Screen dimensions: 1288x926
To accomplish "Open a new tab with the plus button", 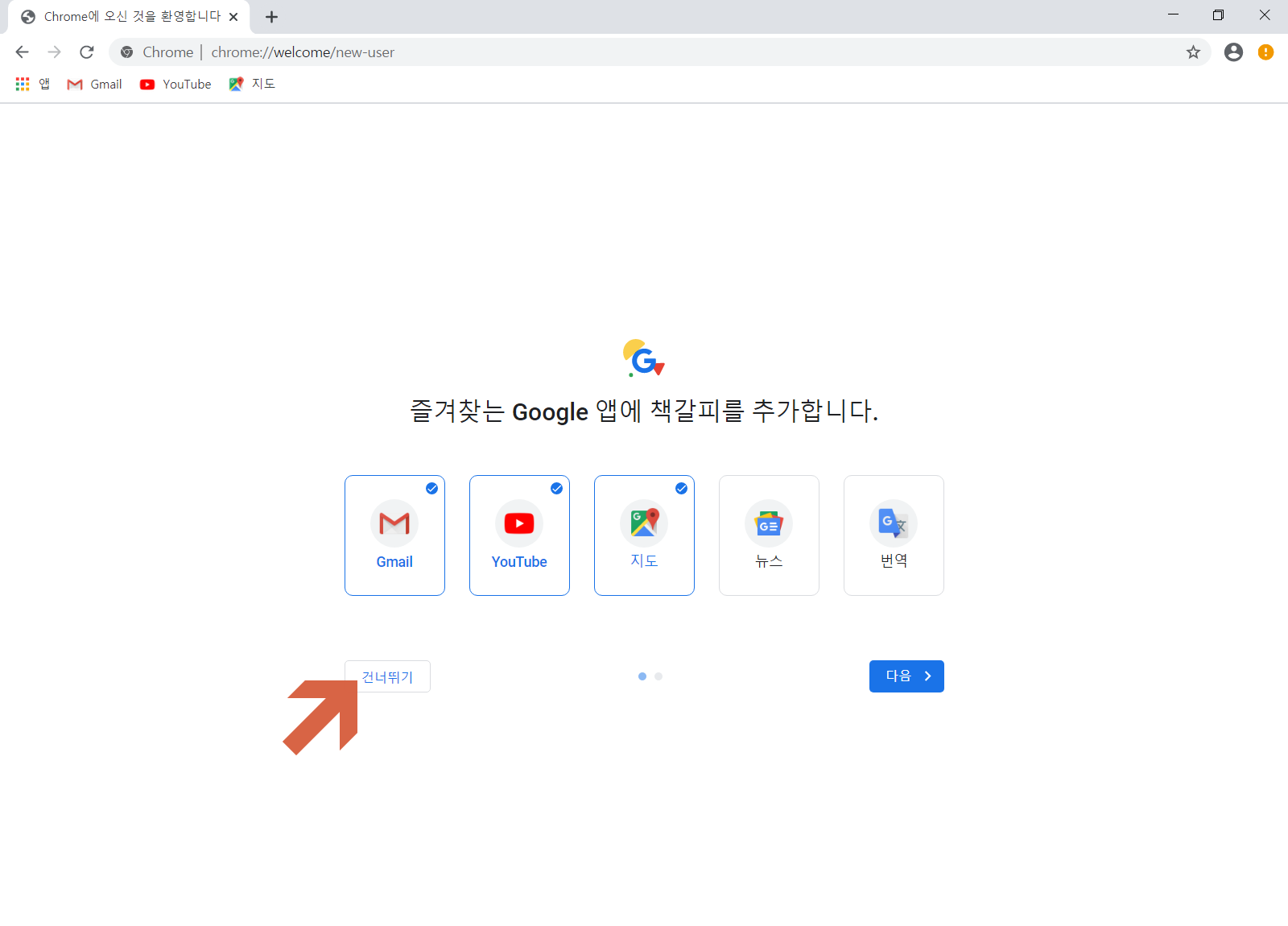I will [271, 17].
